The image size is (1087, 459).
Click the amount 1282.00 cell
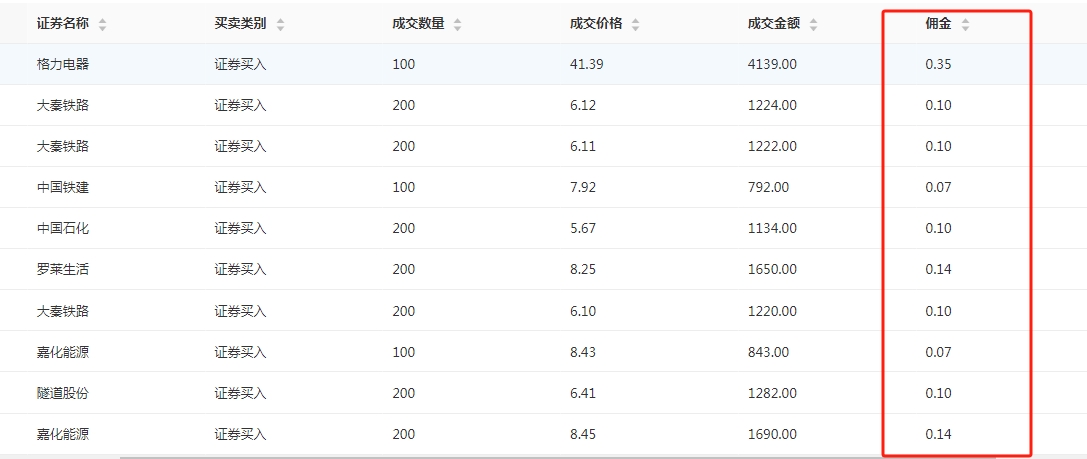tap(772, 393)
